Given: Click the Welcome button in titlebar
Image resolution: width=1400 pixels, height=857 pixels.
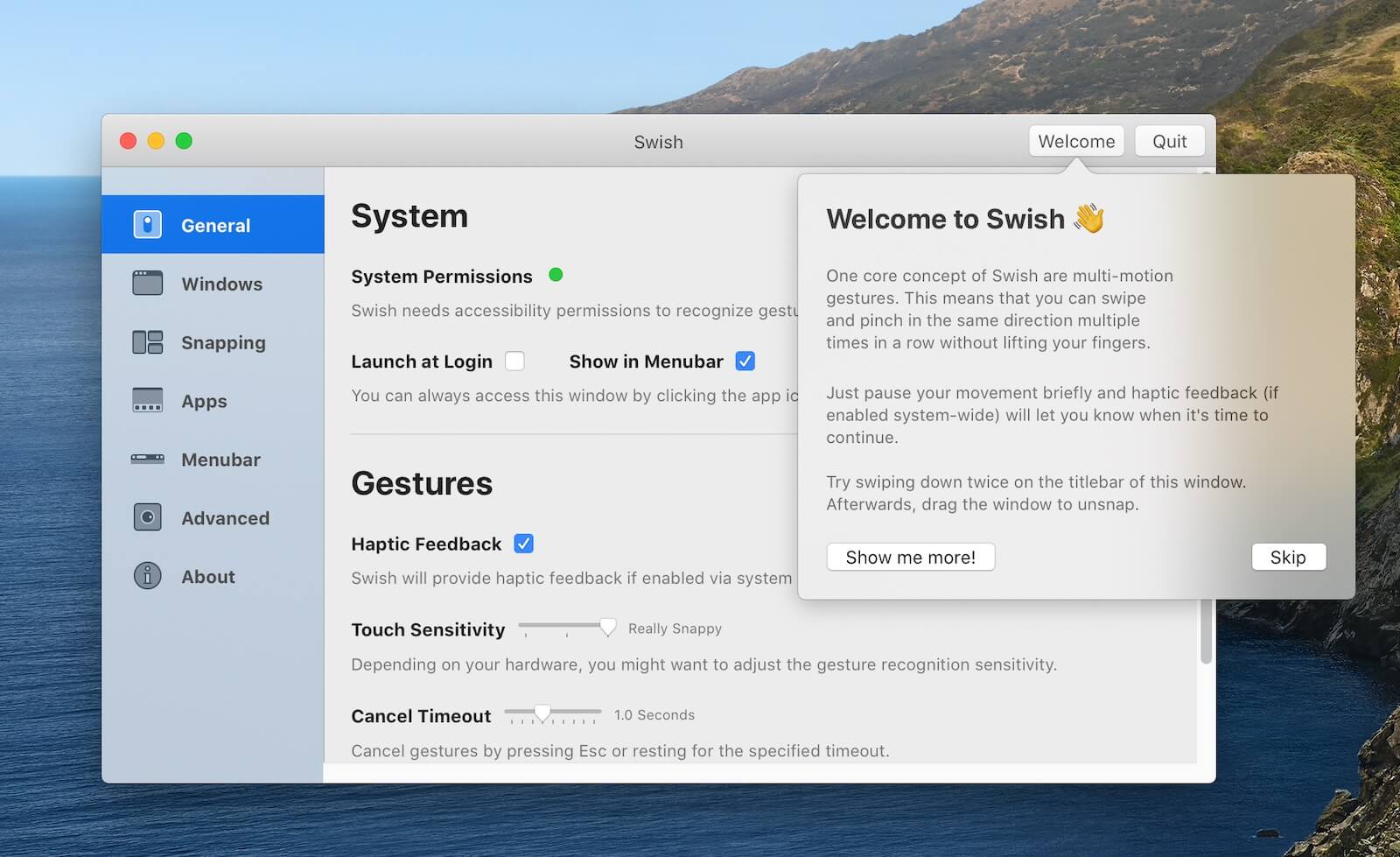Looking at the screenshot, I should [1076, 141].
